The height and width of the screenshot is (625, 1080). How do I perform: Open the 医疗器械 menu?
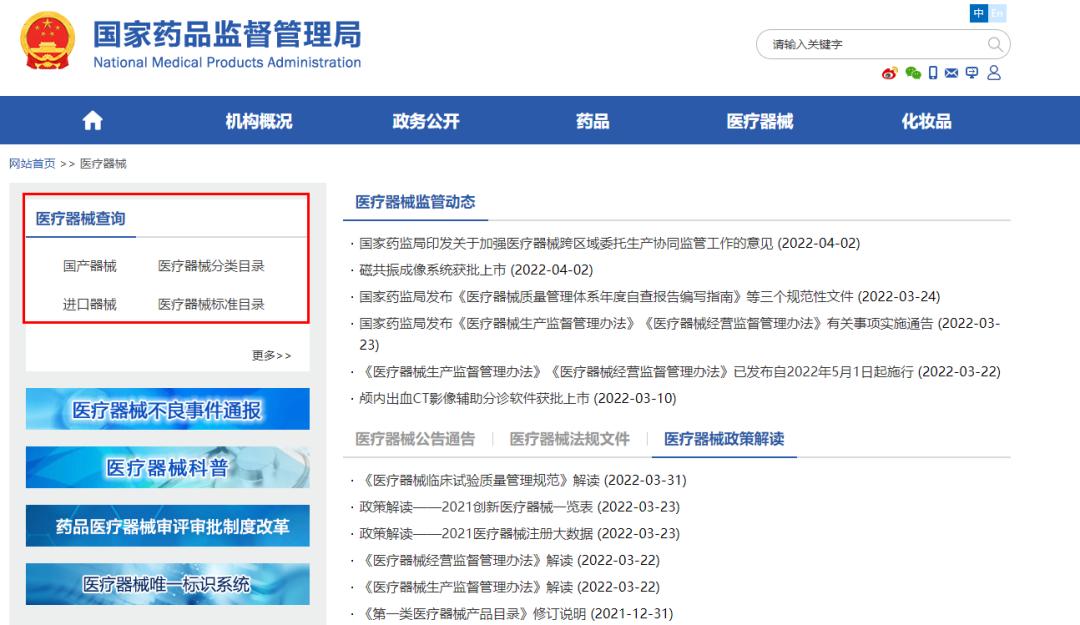point(760,121)
